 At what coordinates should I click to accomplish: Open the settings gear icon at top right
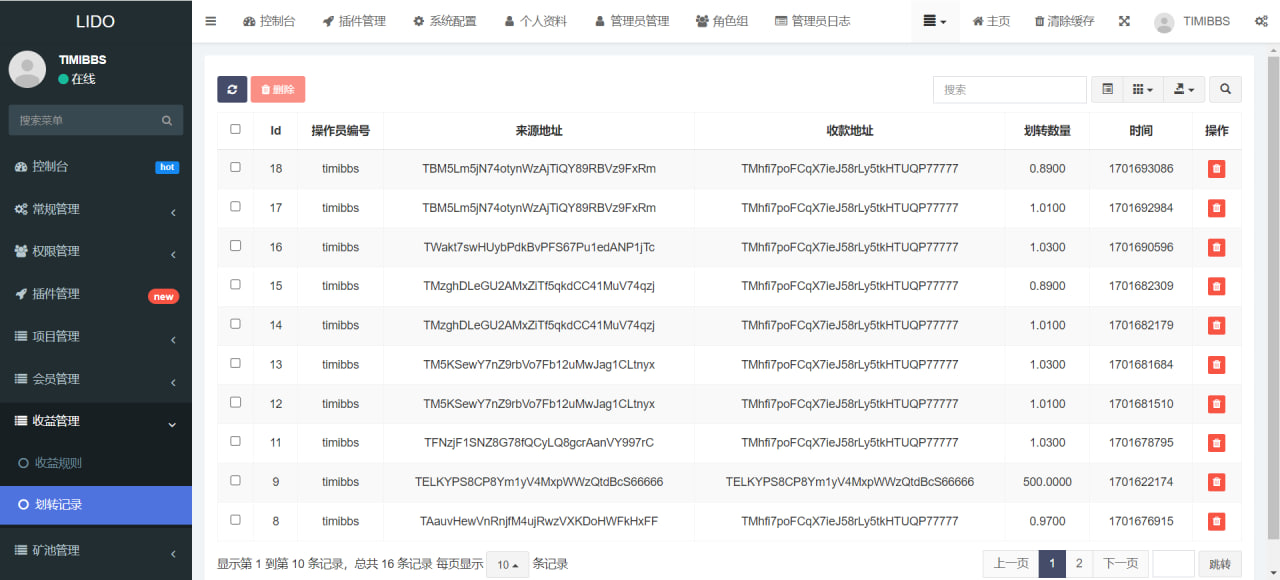[1260, 20]
